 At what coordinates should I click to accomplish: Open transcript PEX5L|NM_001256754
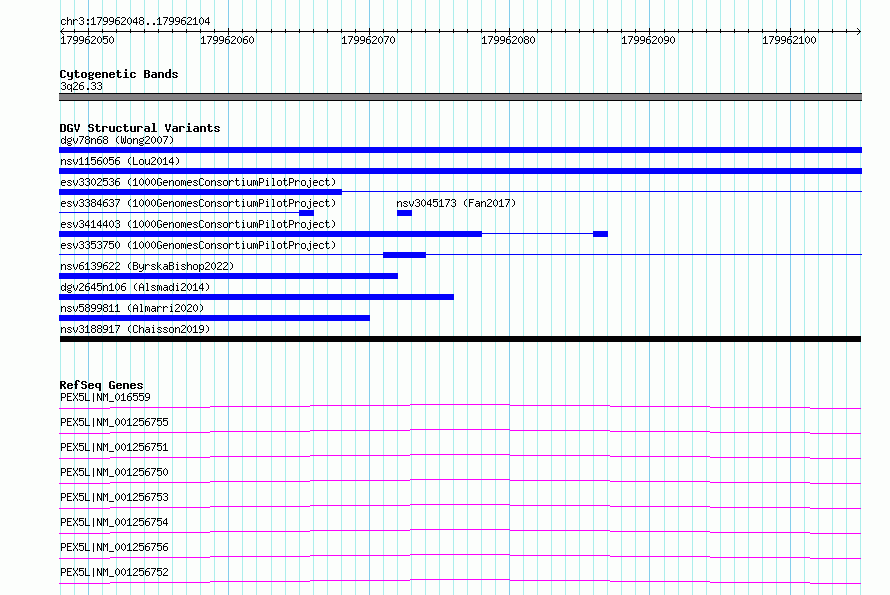point(114,522)
